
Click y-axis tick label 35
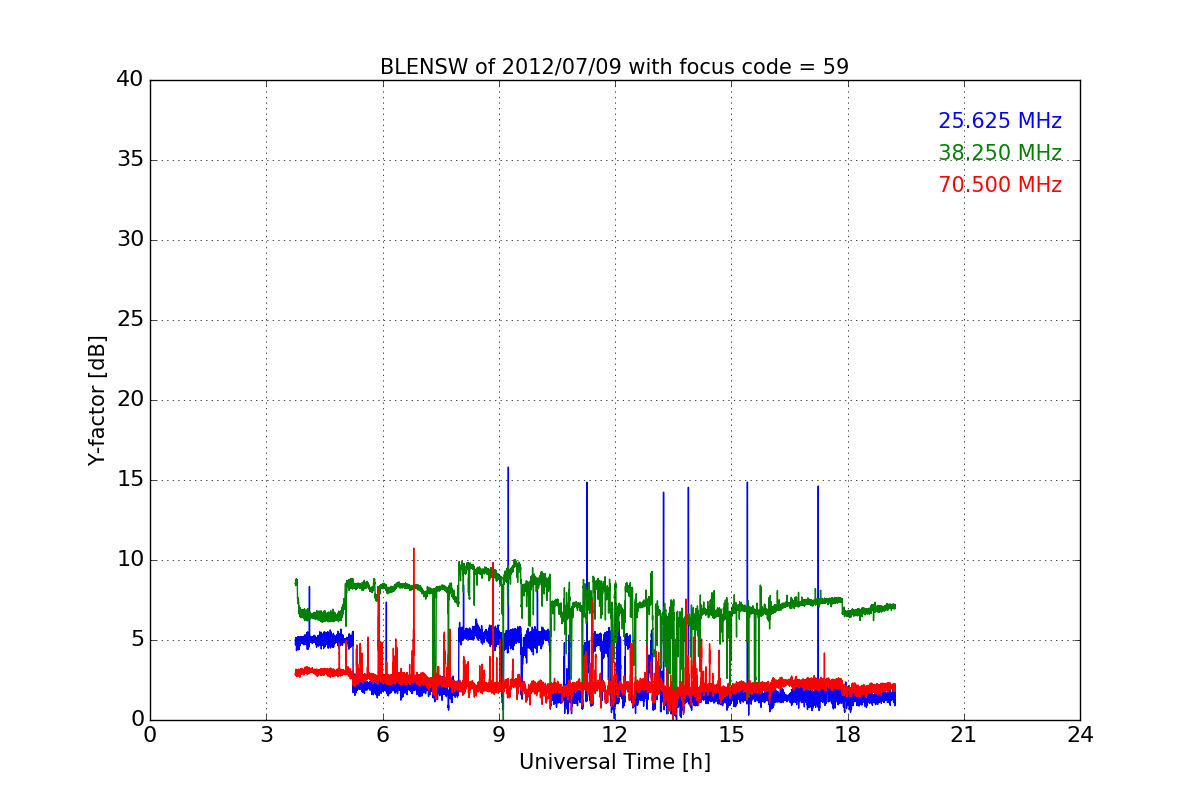tap(129, 160)
